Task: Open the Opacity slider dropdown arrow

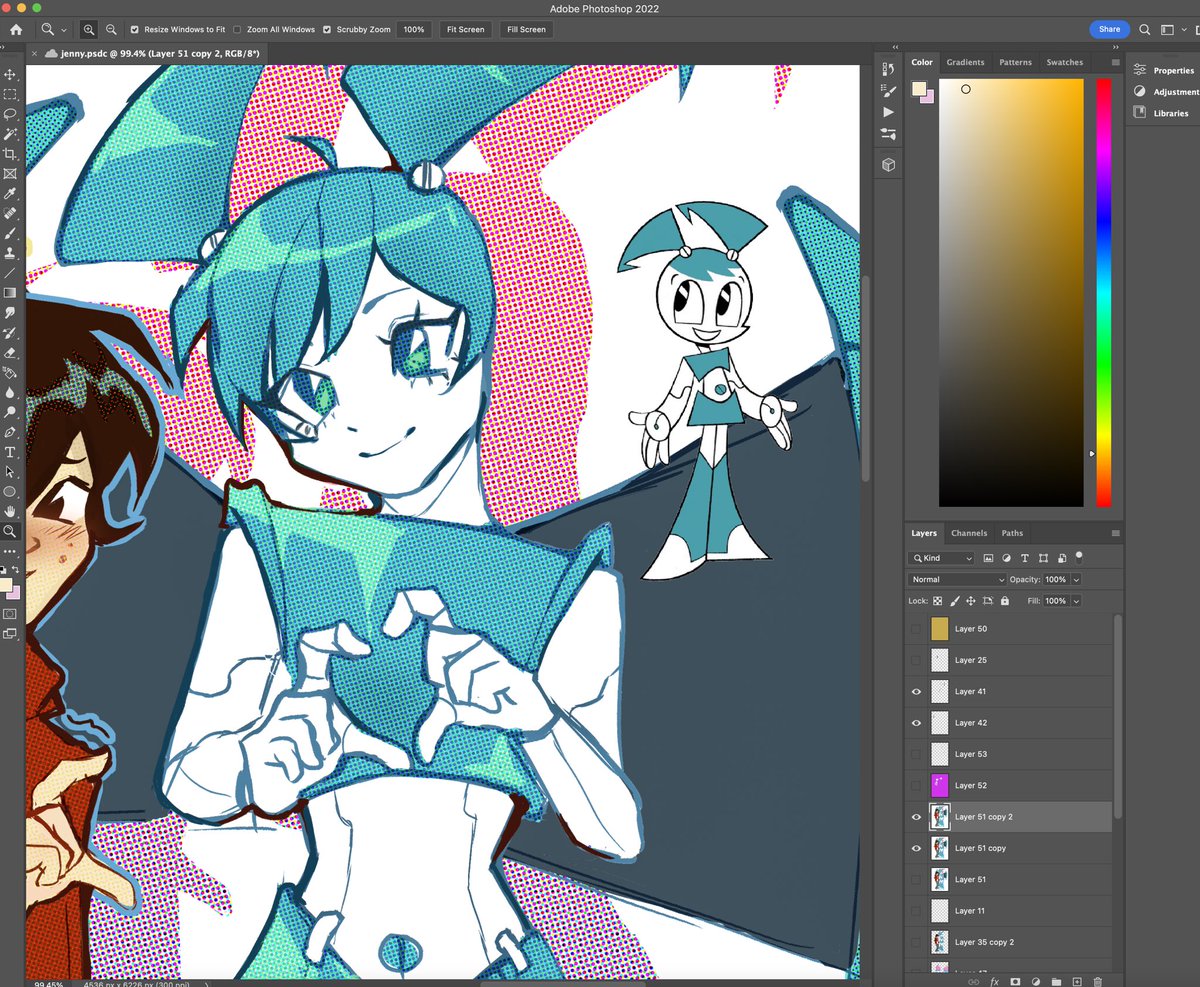Action: 1076,580
